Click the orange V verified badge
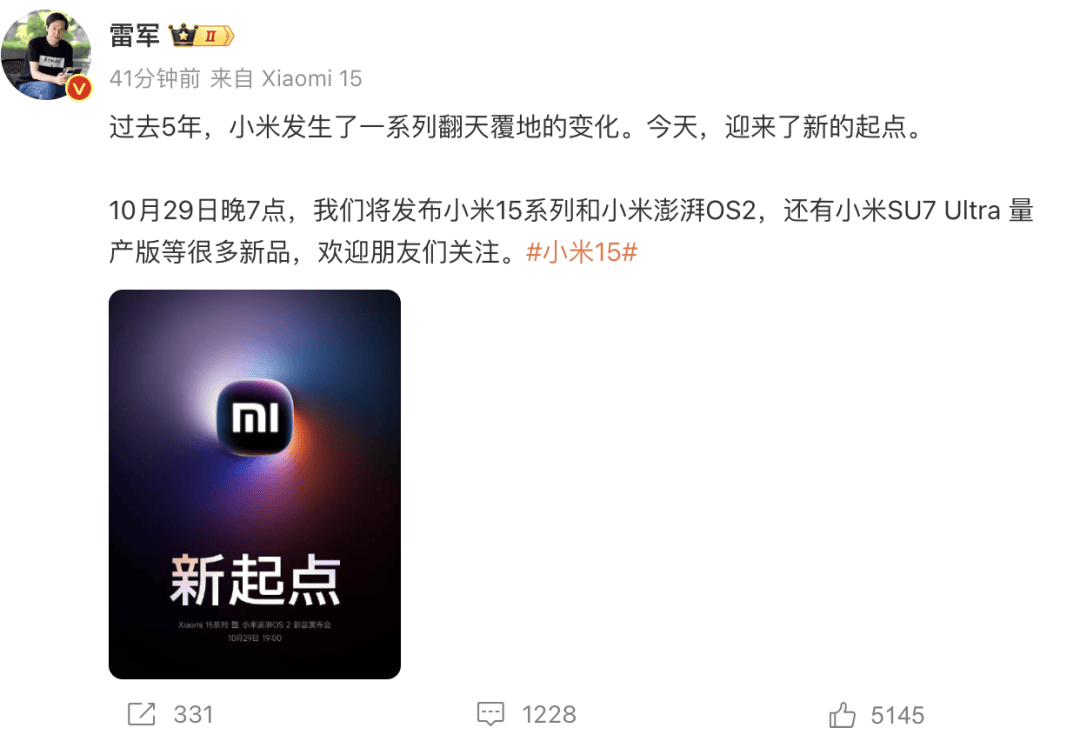Screen dimensions: 1080x748 [79, 88]
